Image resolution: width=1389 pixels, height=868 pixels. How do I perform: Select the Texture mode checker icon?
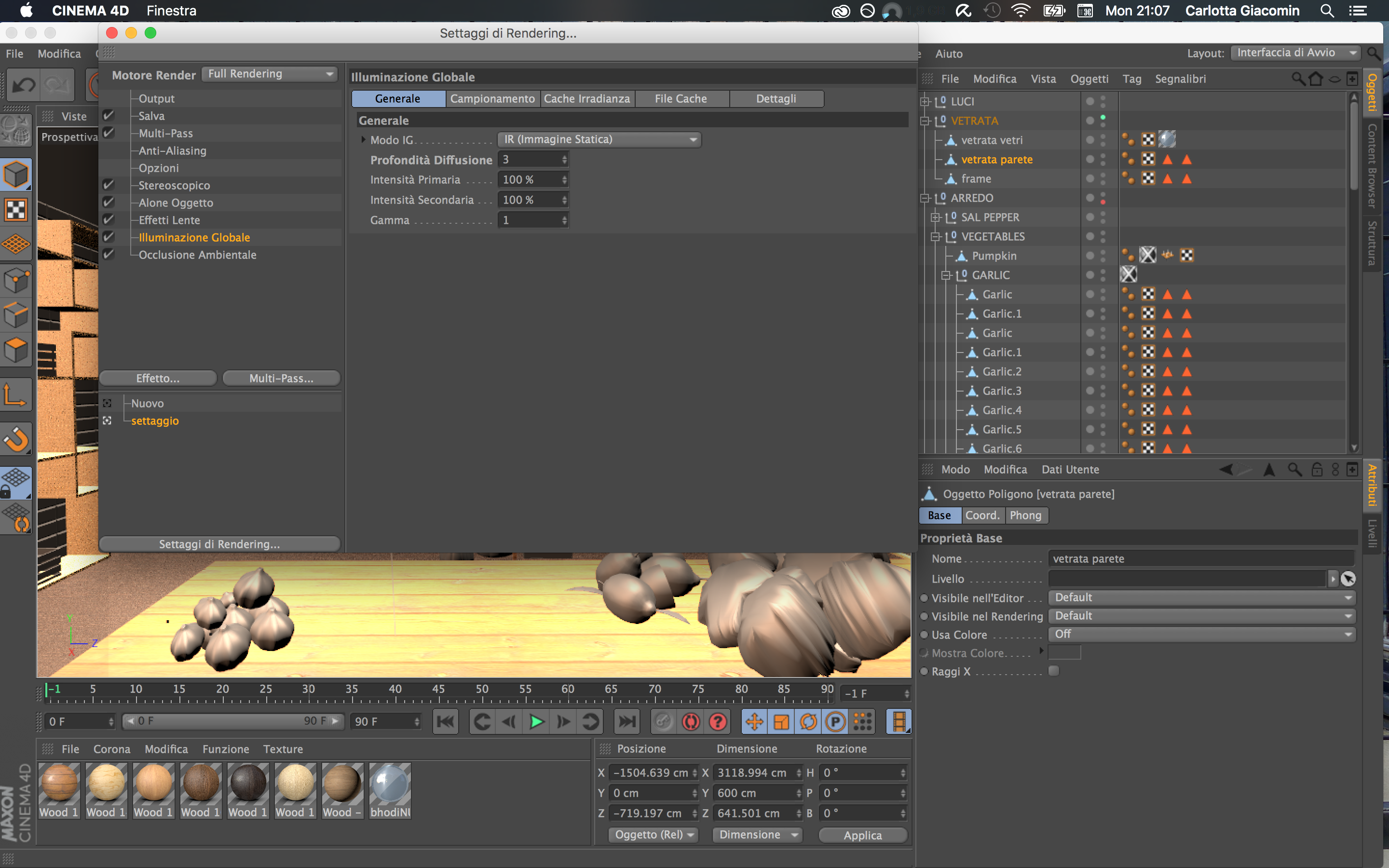15,210
